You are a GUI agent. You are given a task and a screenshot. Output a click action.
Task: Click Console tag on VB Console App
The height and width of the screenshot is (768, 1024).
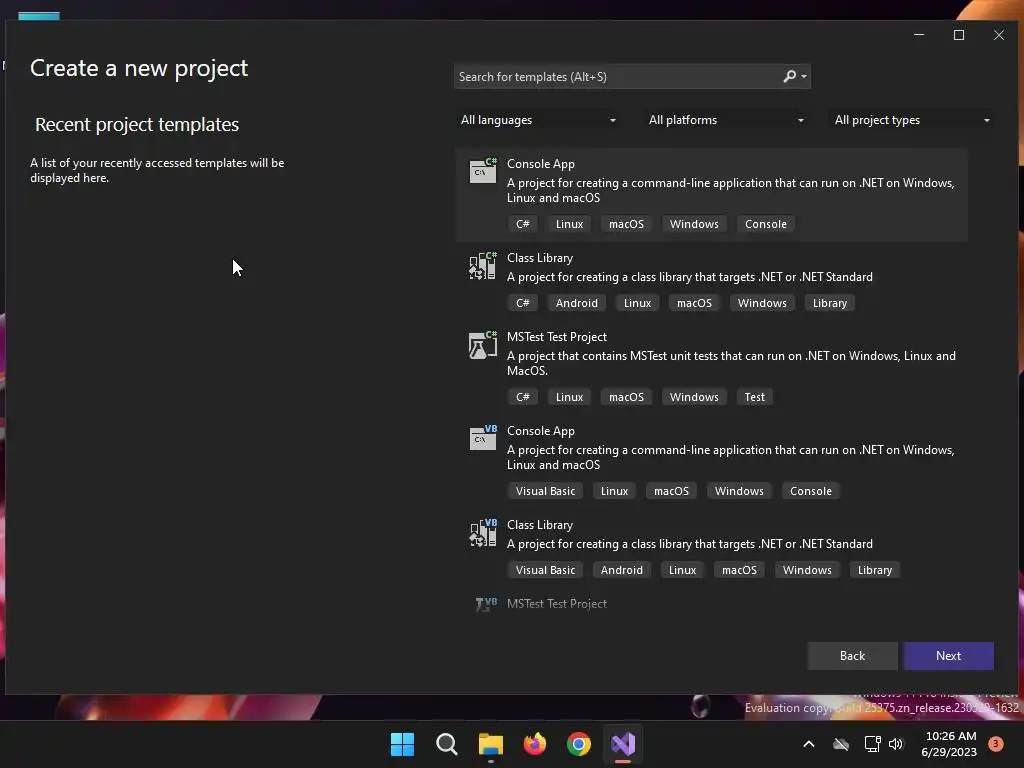811,491
